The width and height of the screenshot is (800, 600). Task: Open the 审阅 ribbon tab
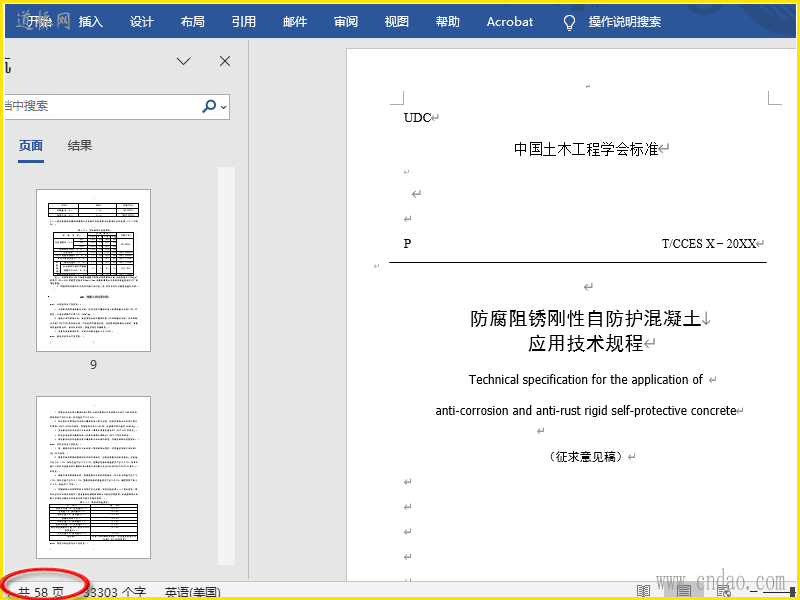coord(346,21)
